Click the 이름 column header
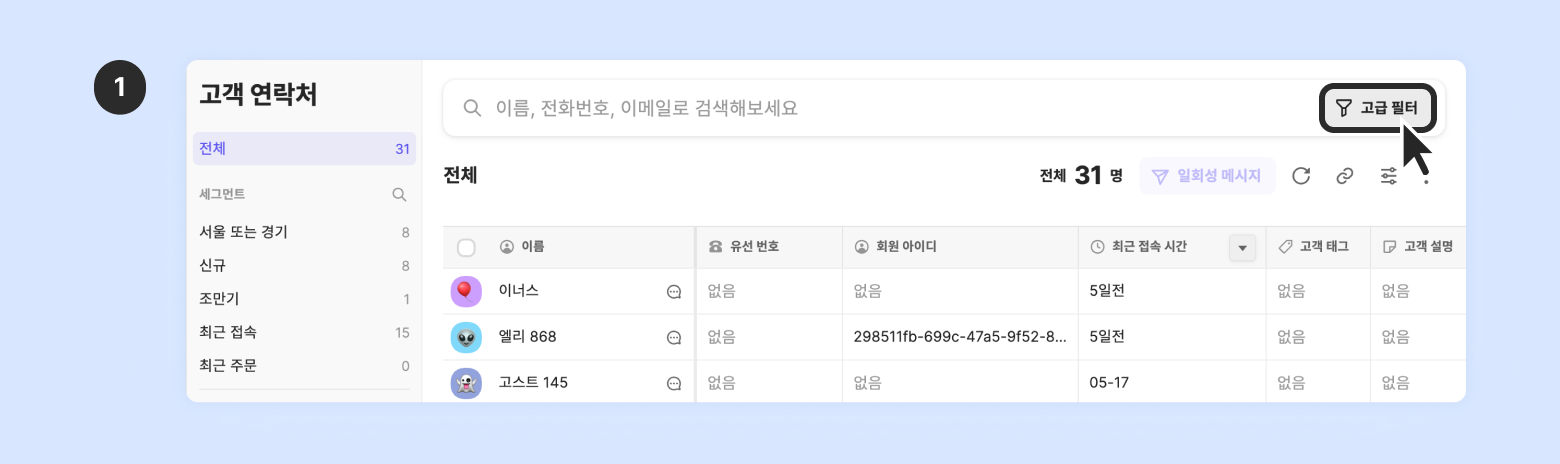The image size is (1560, 464). 532,247
